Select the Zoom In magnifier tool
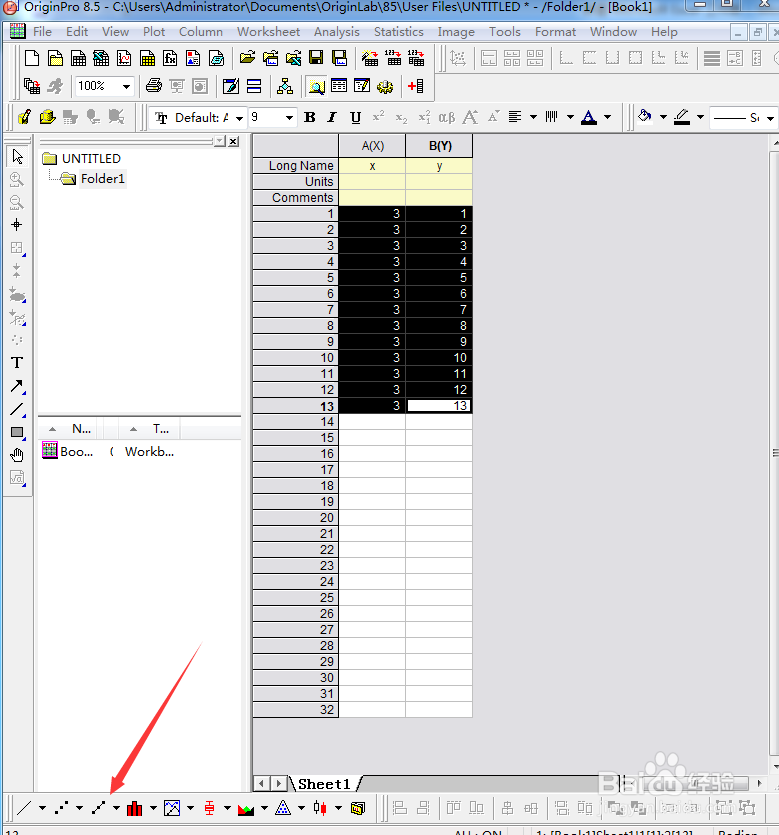 tap(17, 179)
